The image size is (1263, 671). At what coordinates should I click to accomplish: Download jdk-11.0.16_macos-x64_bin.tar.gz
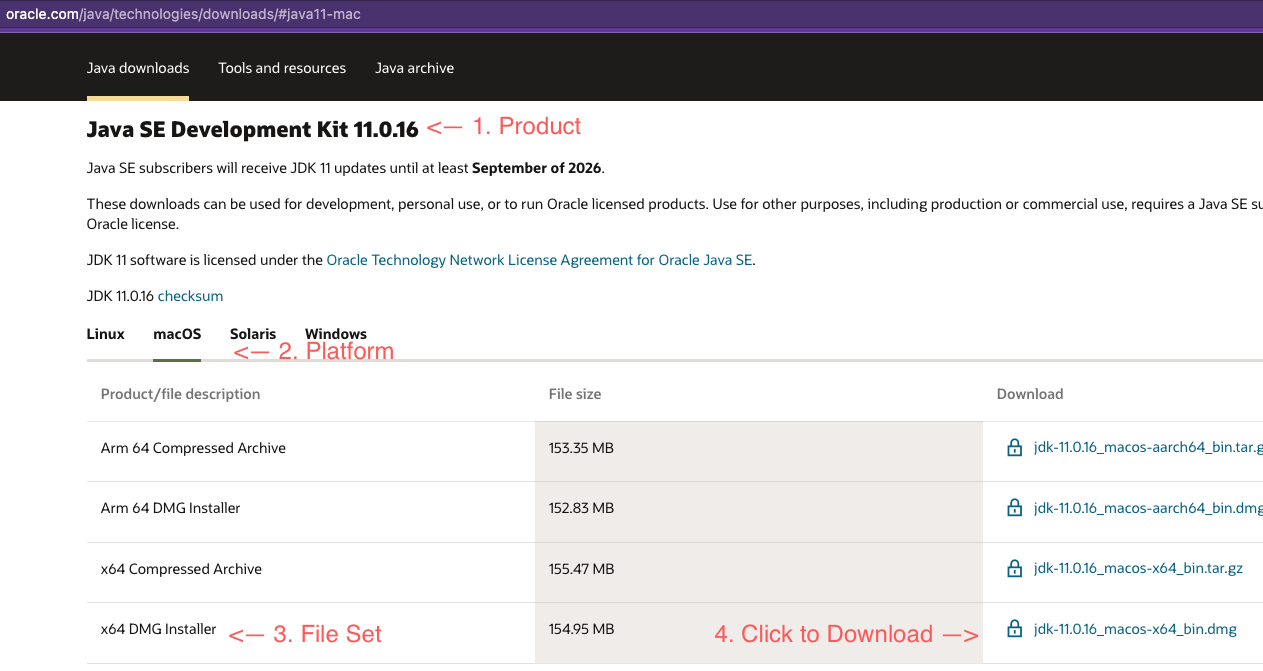[x=1138, y=568]
